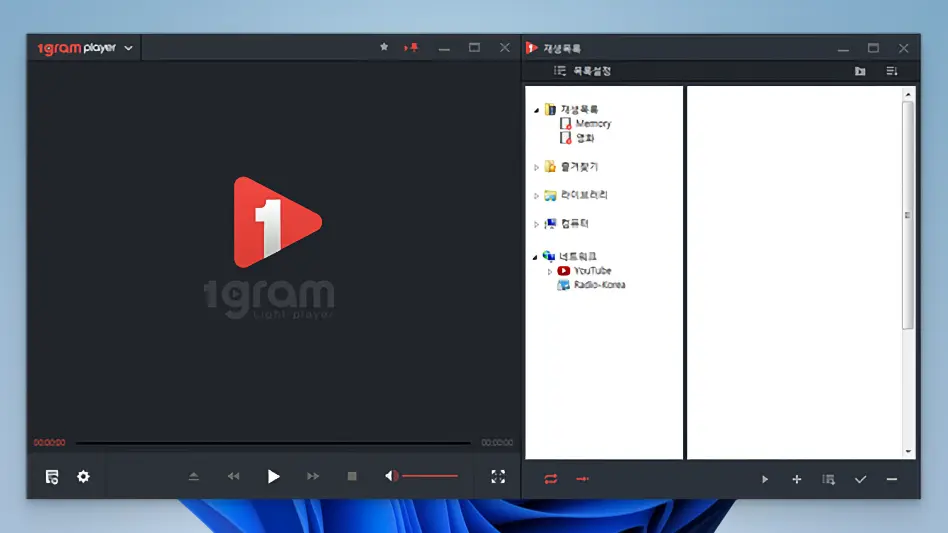This screenshot has height=533, width=948.
Task: Select the 즐겨찾기 favorites folder
Action: [x=579, y=167]
